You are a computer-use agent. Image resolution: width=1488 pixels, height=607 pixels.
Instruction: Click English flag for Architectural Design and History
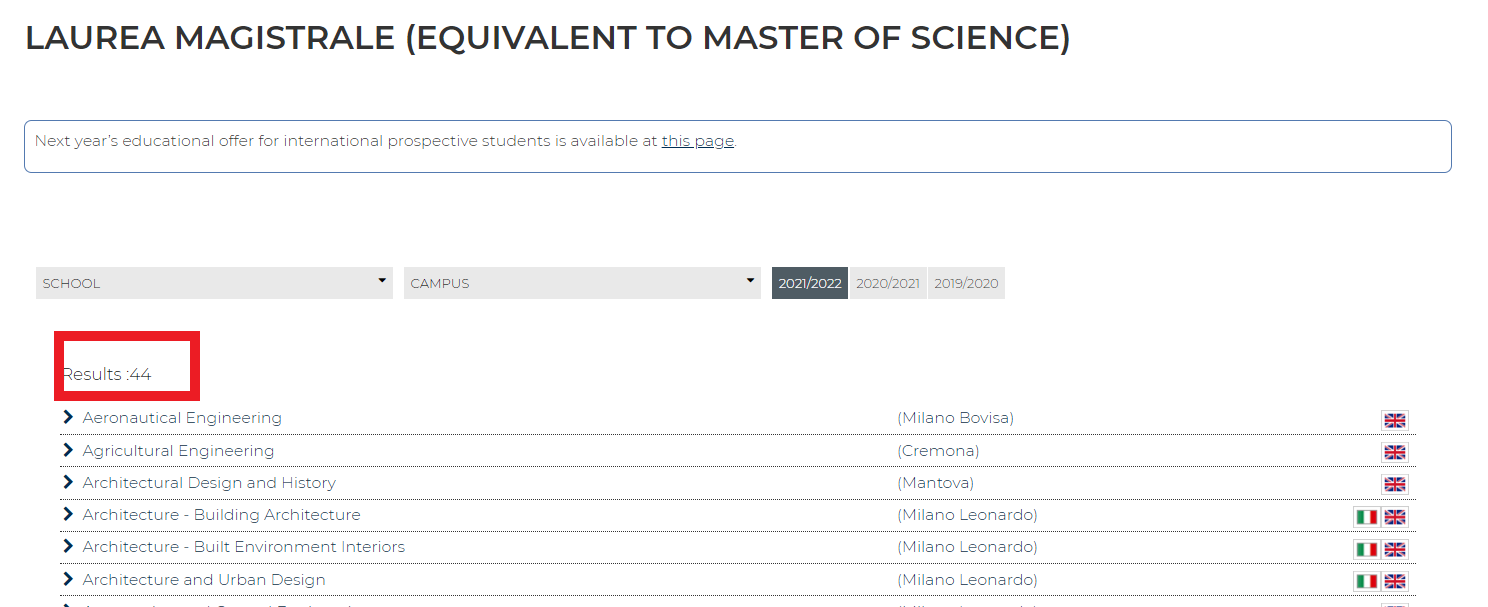(x=1394, y=485)
